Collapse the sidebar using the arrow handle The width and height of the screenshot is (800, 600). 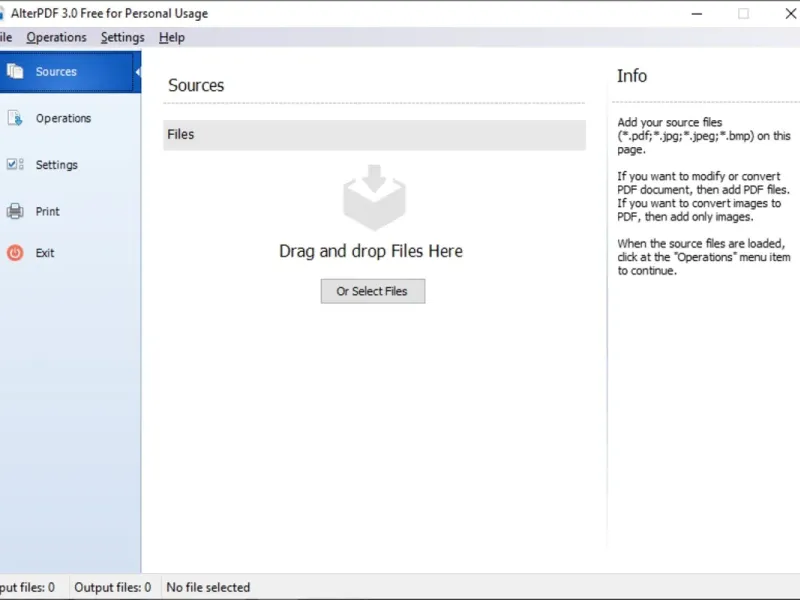(138, 72)
